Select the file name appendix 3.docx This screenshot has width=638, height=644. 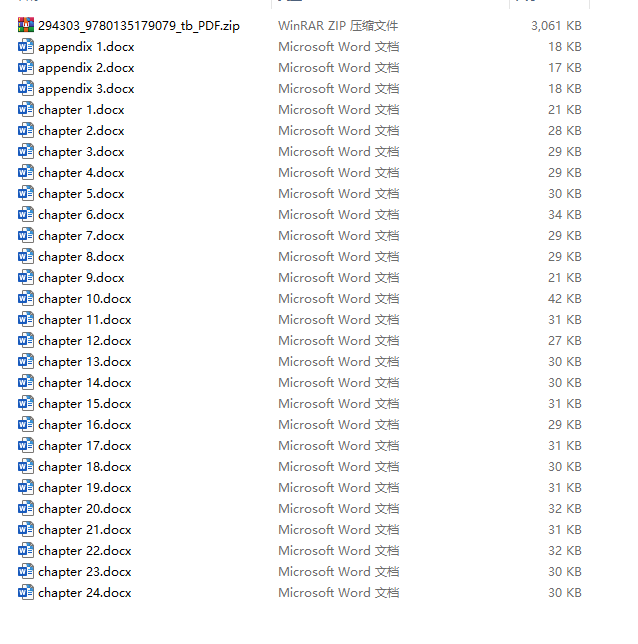[86, 89]
